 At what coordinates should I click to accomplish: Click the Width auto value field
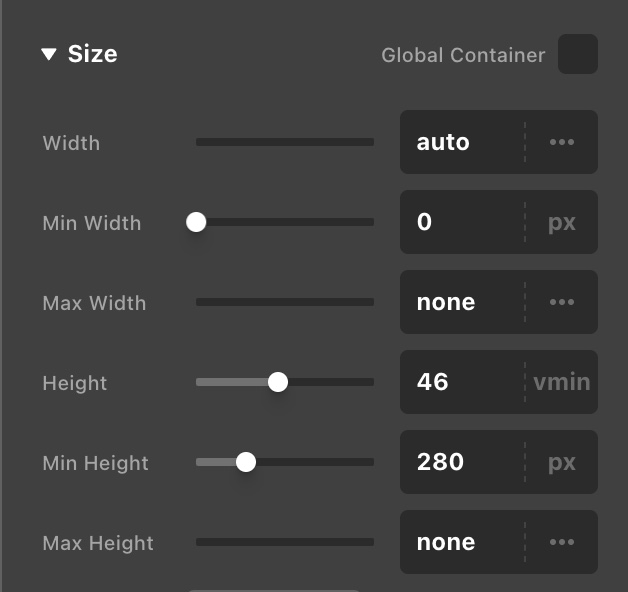point(462,142)
